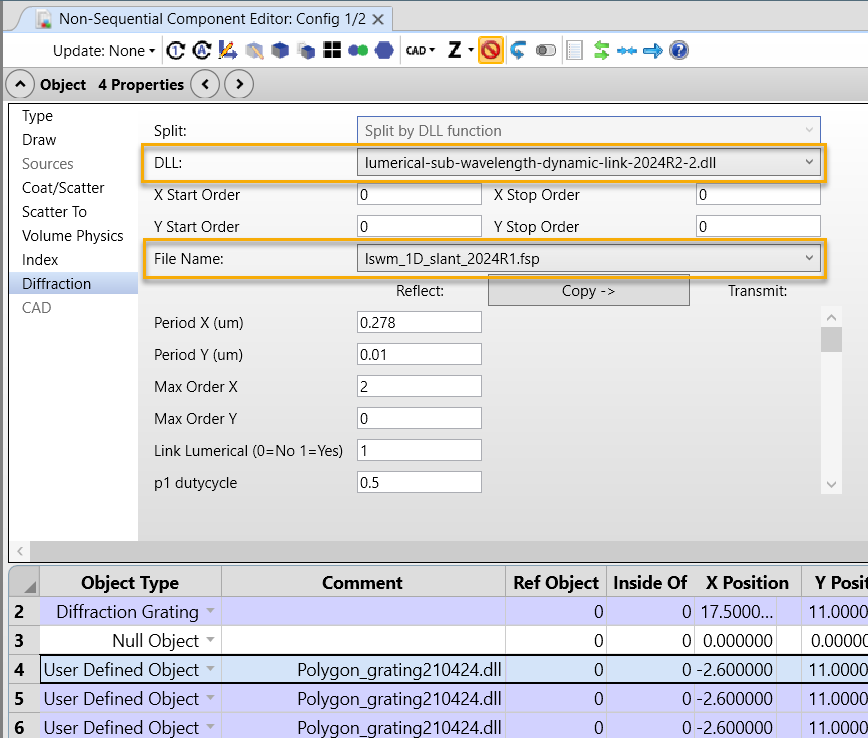The width and height of the screenshot is (868, 738).
Task: Click the Update once icon with number 1
Action: click(x=176, y=51)
